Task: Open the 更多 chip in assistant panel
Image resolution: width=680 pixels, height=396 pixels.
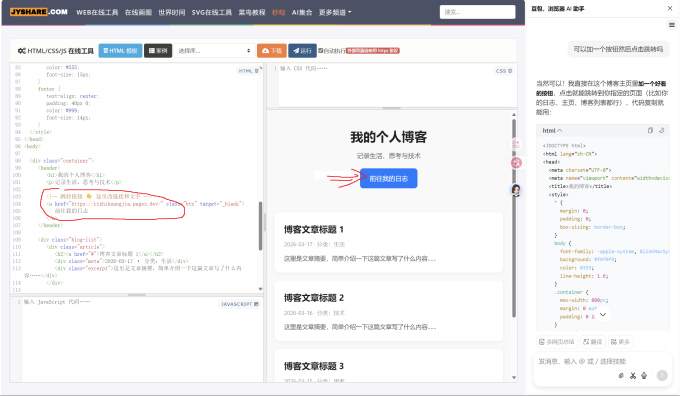Action: [x=620, y=342]
